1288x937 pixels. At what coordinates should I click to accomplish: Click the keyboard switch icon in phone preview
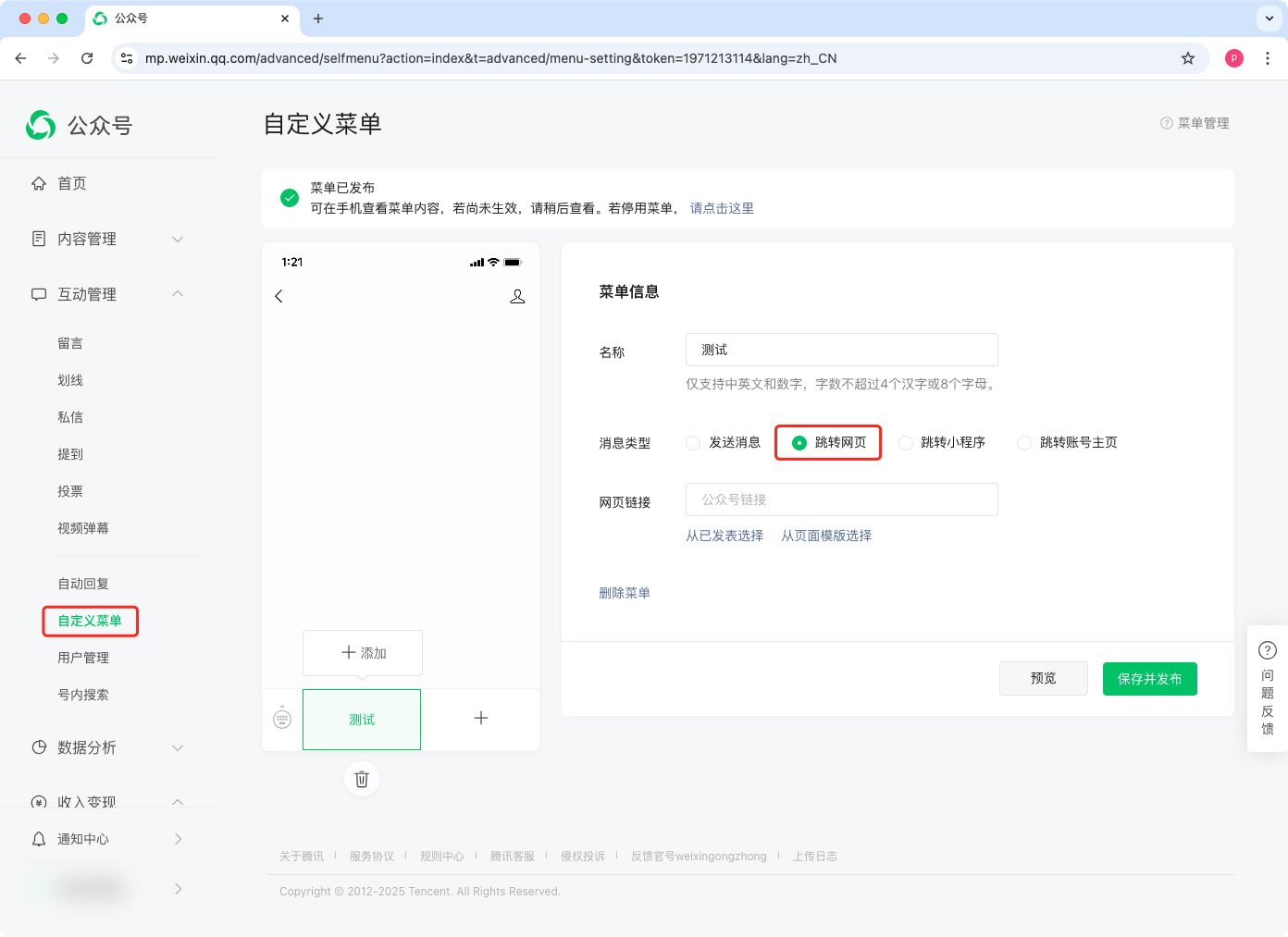282,718
